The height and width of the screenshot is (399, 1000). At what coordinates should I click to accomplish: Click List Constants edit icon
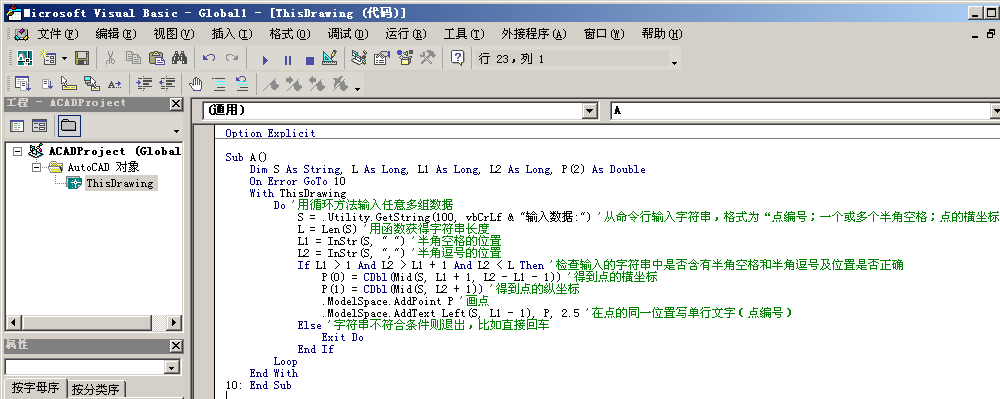click(x=47, y=83)
